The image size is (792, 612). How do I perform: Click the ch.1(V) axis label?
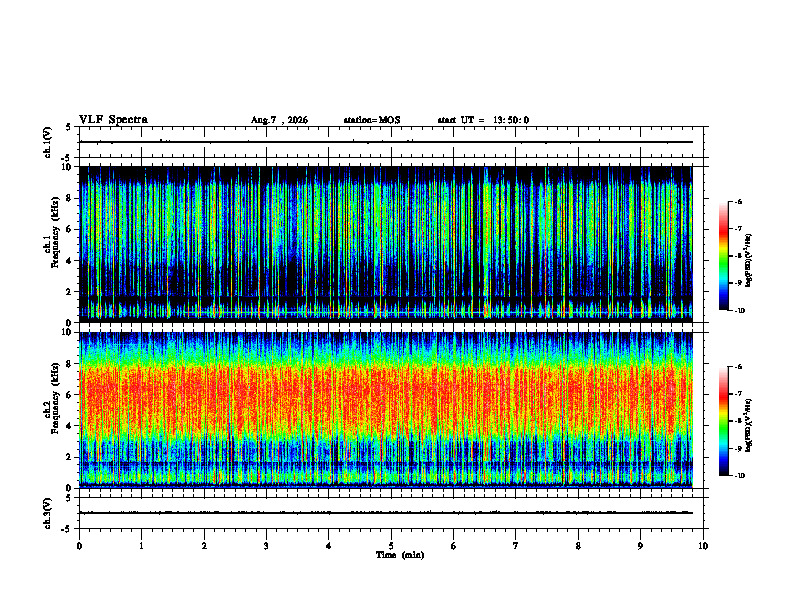[x=48, y=142]
